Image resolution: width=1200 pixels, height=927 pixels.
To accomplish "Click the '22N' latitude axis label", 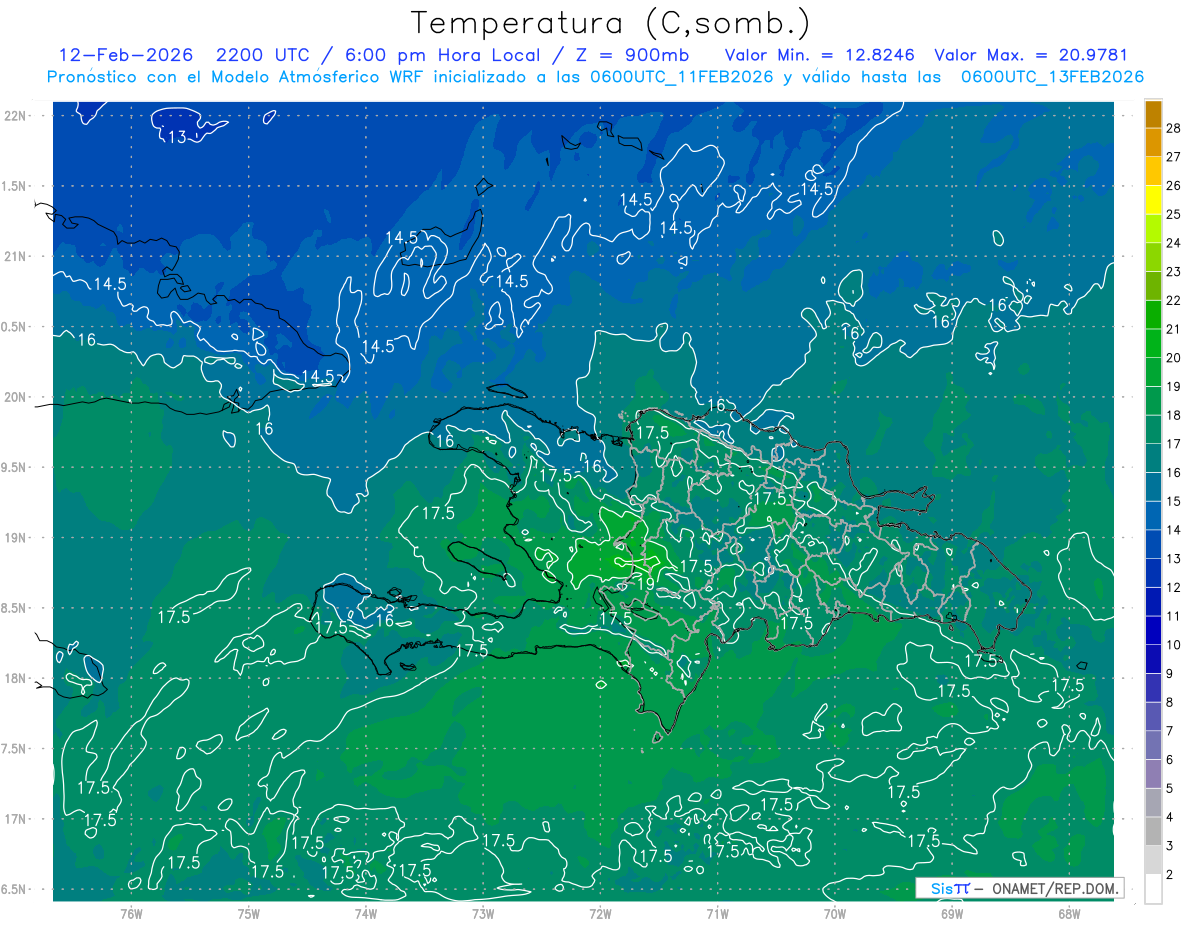I will click(x=15, y=116).
